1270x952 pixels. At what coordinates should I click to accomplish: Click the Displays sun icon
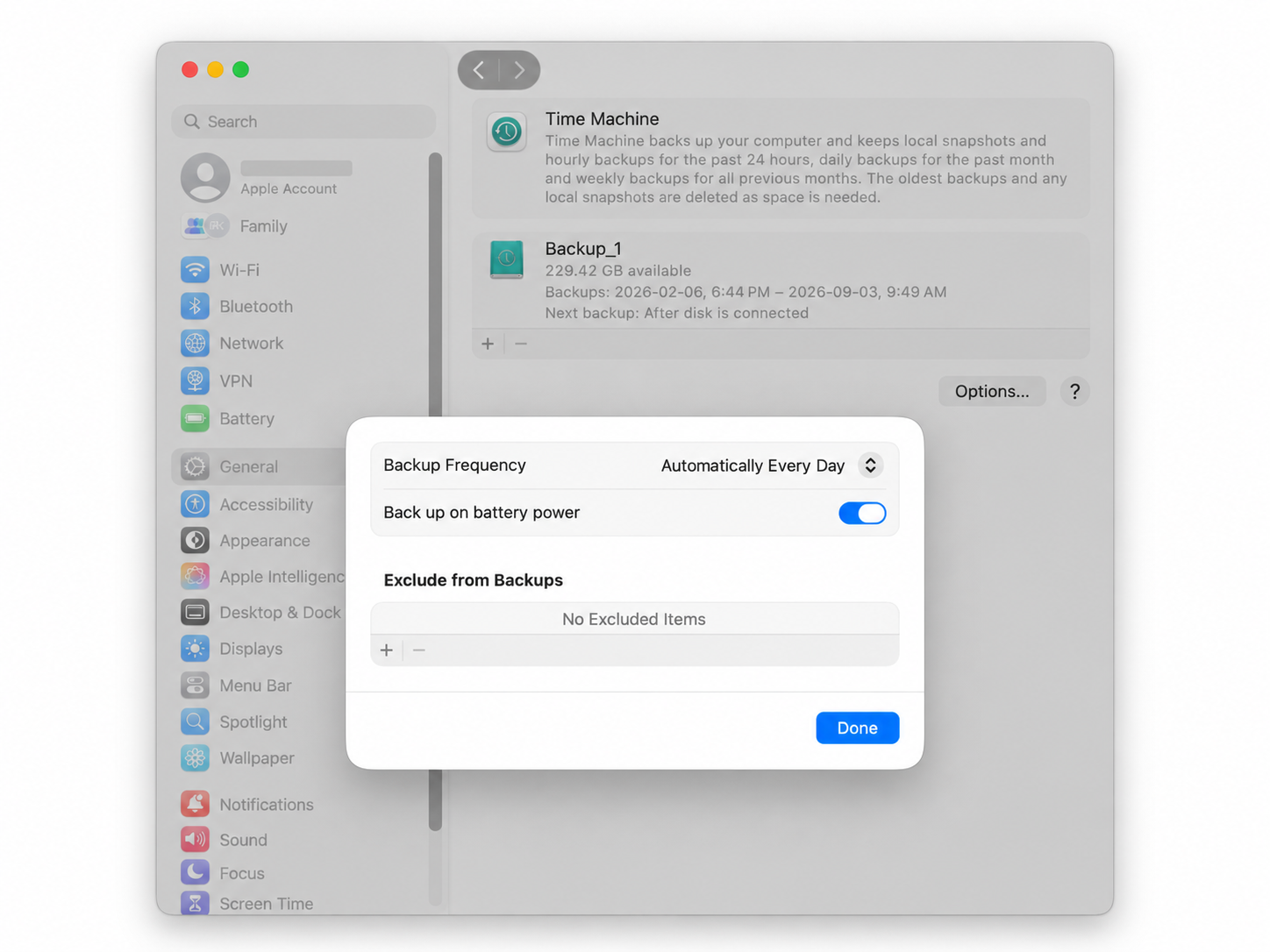coord(195,649)
